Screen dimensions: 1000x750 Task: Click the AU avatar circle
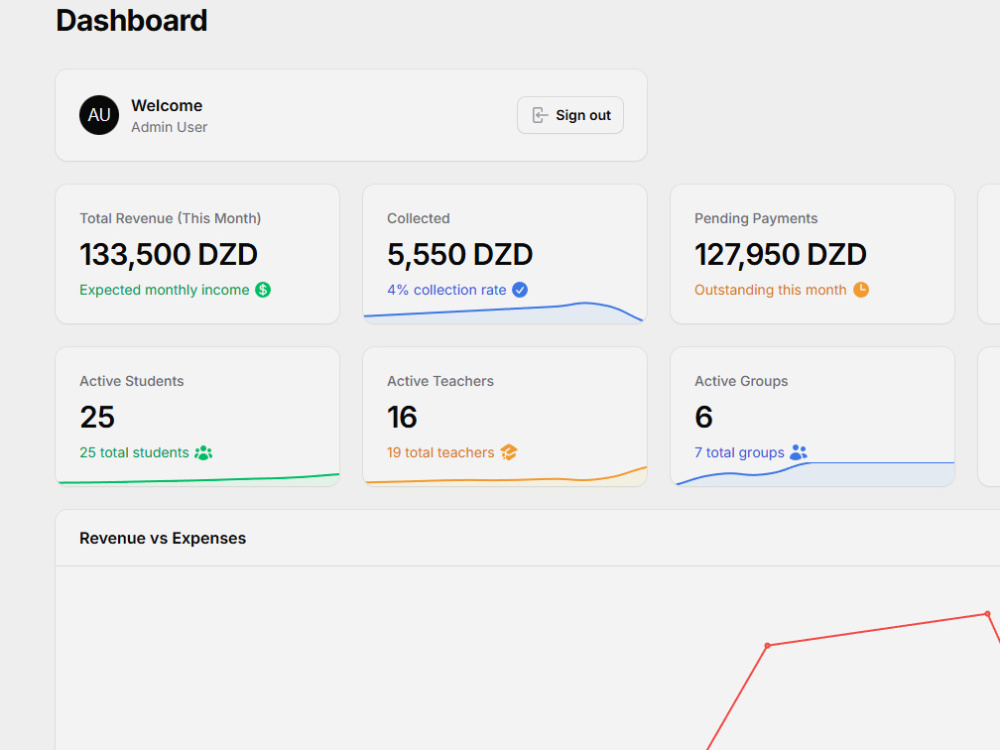coord(99,115)
